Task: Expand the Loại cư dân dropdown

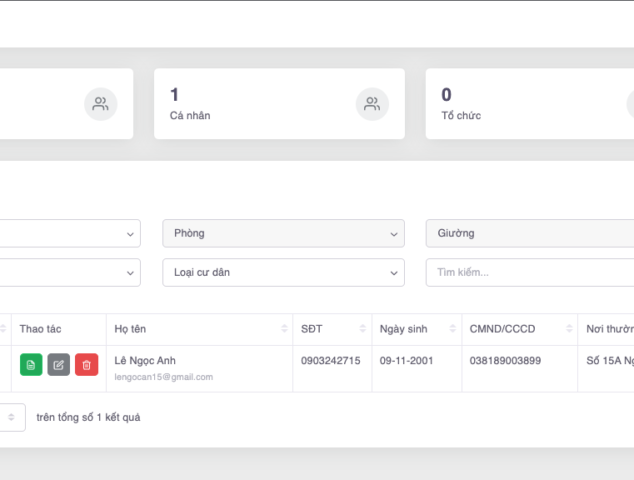Action: pyautogui.click(x=283, y=272)
